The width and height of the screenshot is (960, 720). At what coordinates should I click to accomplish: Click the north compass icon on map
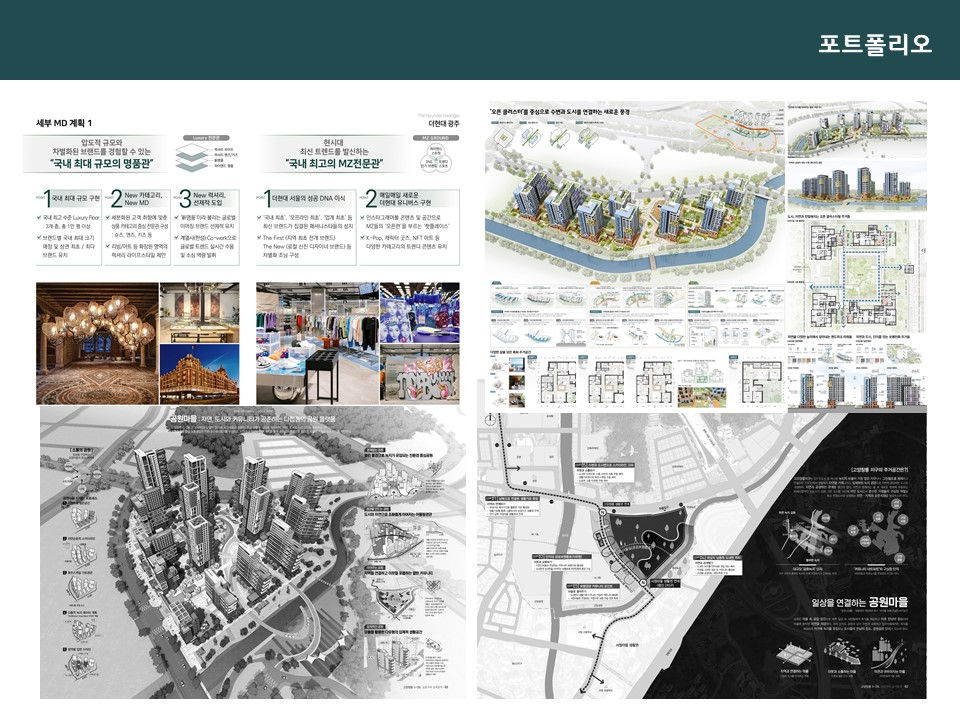coord(490,420)
